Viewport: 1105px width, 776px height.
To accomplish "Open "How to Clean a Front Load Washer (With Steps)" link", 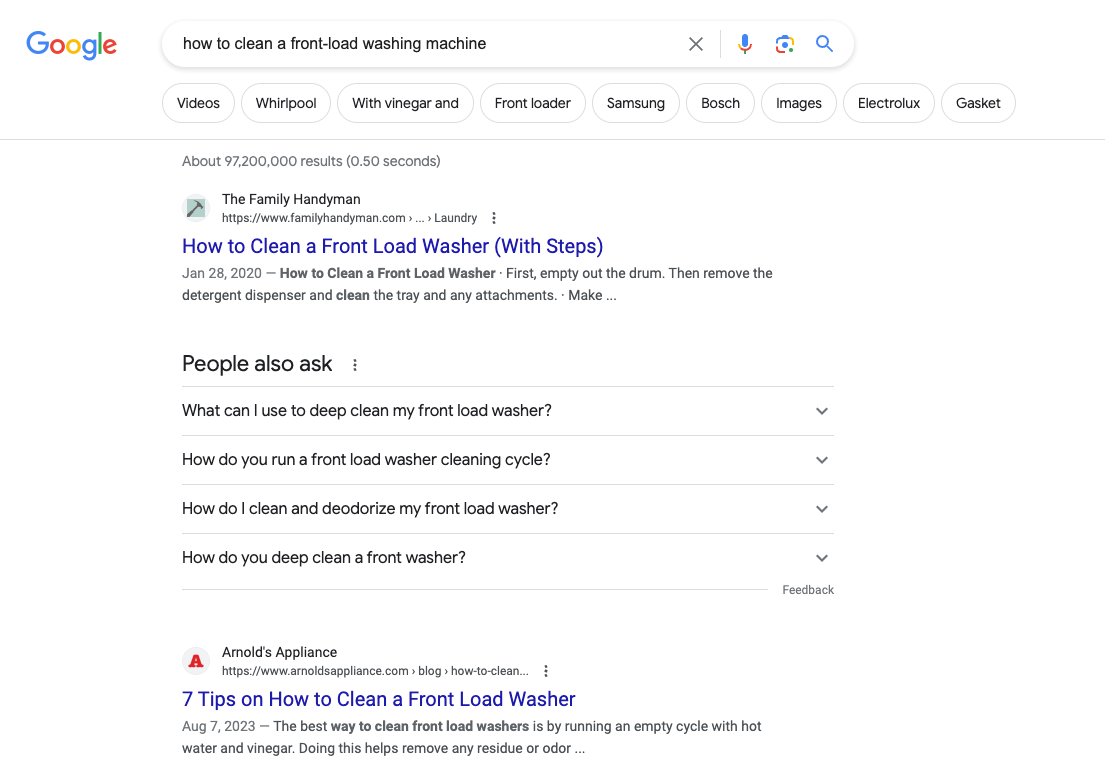I will [393, 246].
